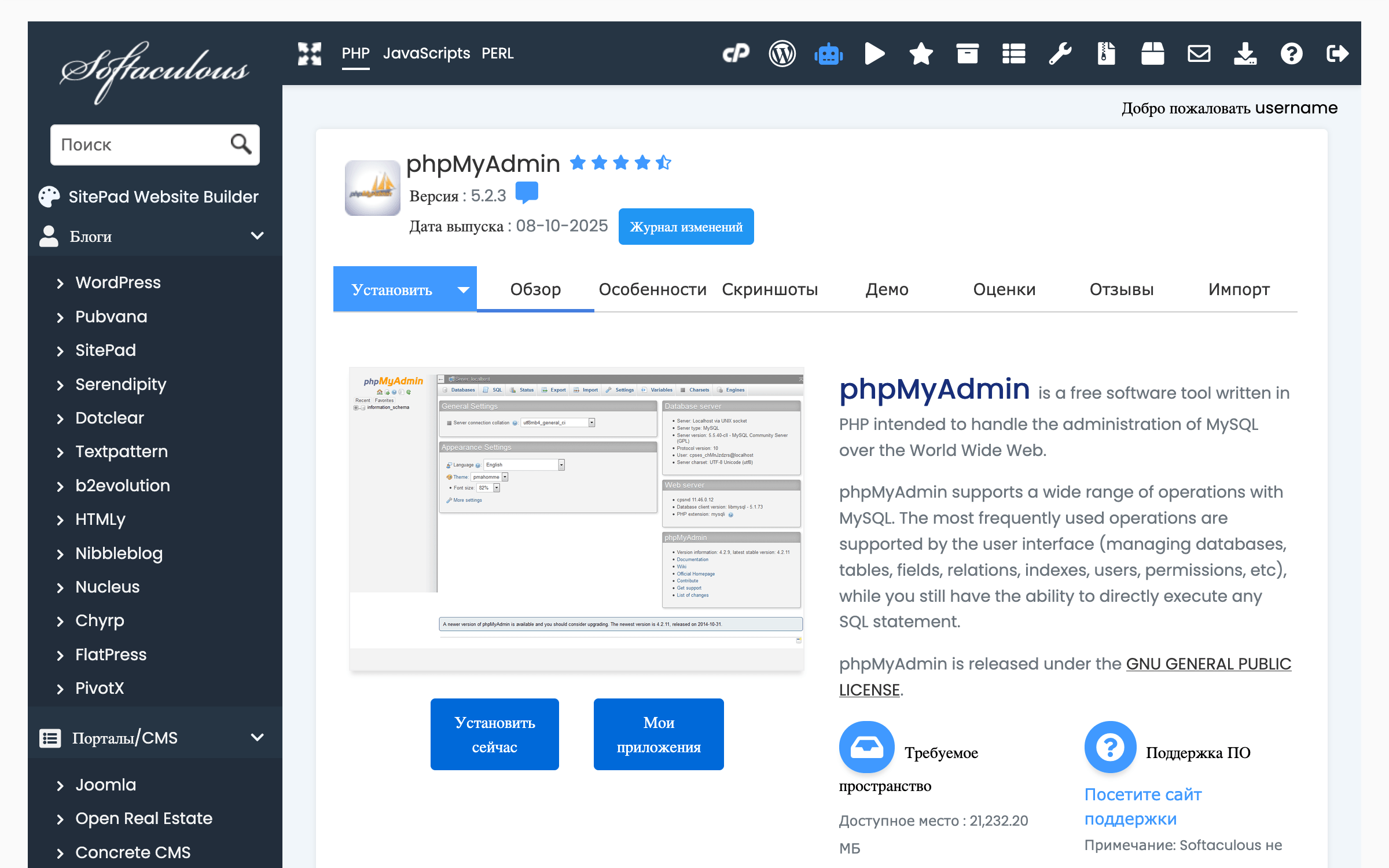Open email settings envelope icon
Viewport: 1389px width, 868px height.
pyautogui.click(x=1199, y=54)
